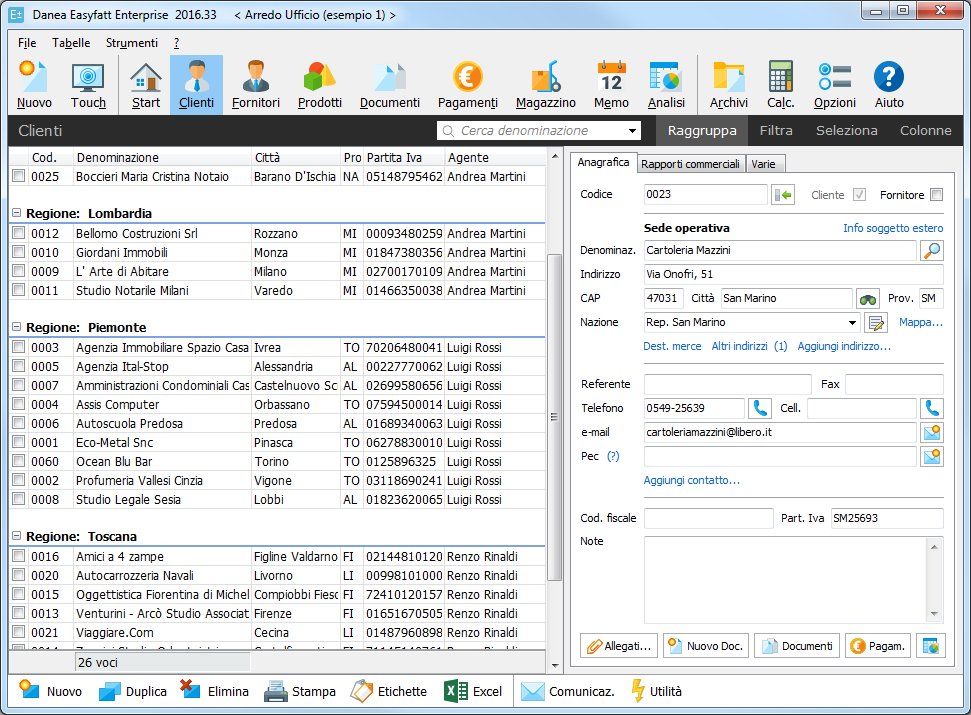Viewport: 971px width, 715px height.
Task: Open the Strumenti menu
Action: 131,43
